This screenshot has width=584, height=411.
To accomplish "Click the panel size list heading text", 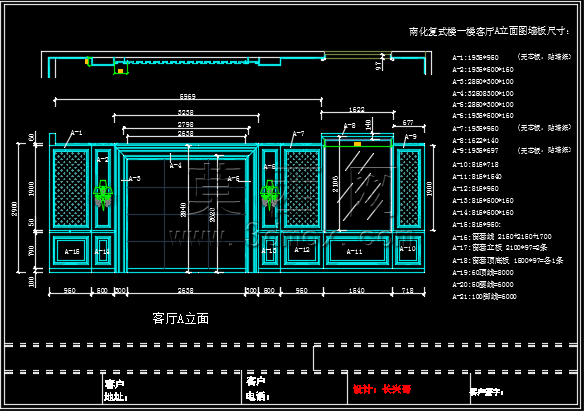I will click(x=489, y=32).
